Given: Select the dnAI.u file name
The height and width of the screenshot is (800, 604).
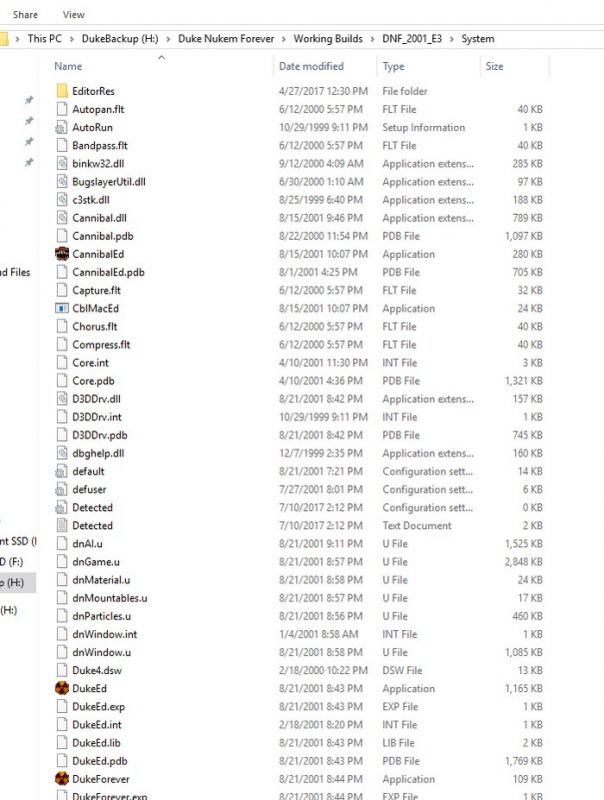Looking at the screenshot, I should coord(87,544).
